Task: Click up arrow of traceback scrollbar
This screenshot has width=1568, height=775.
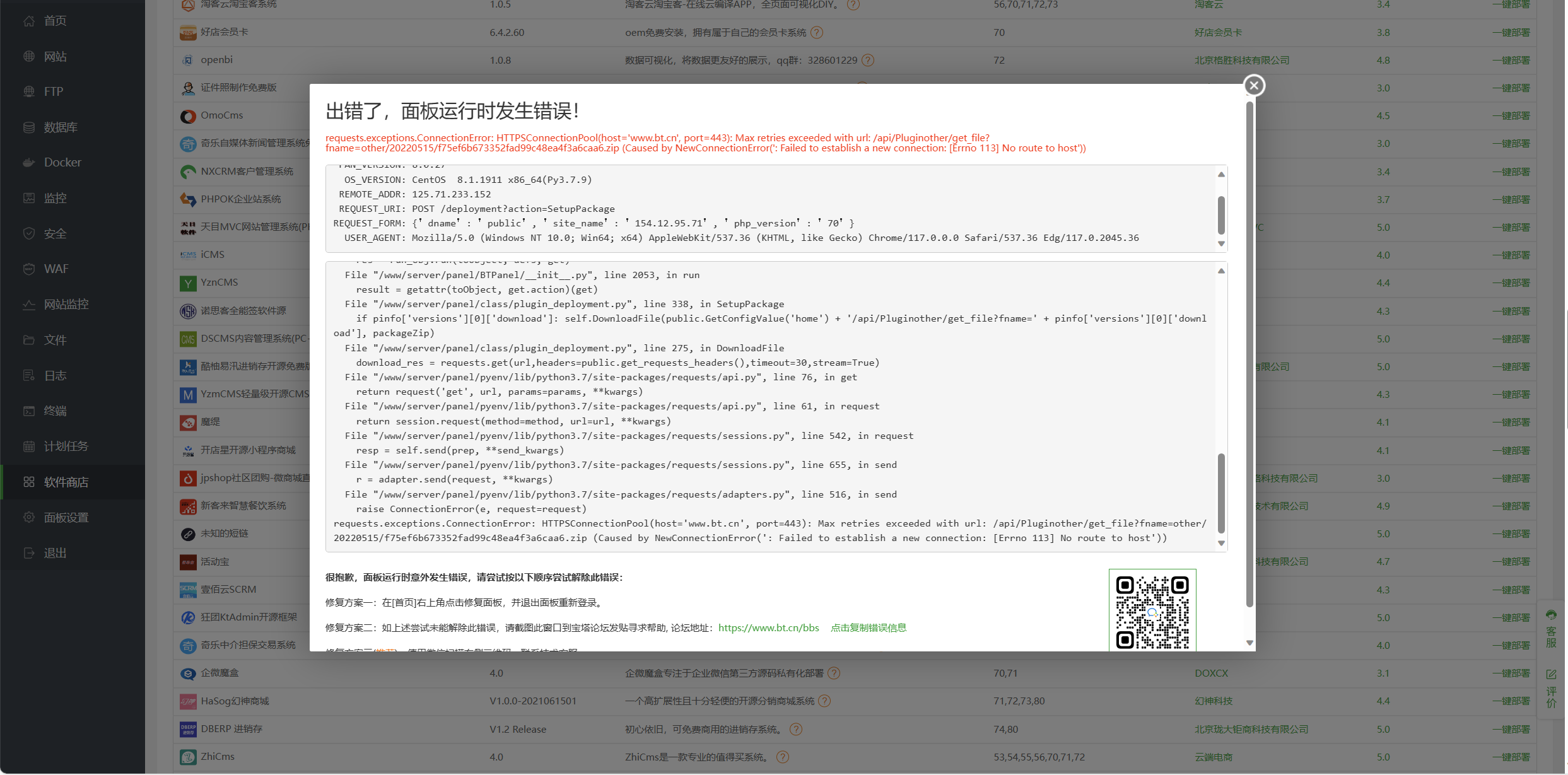Action: (1221, 271)
